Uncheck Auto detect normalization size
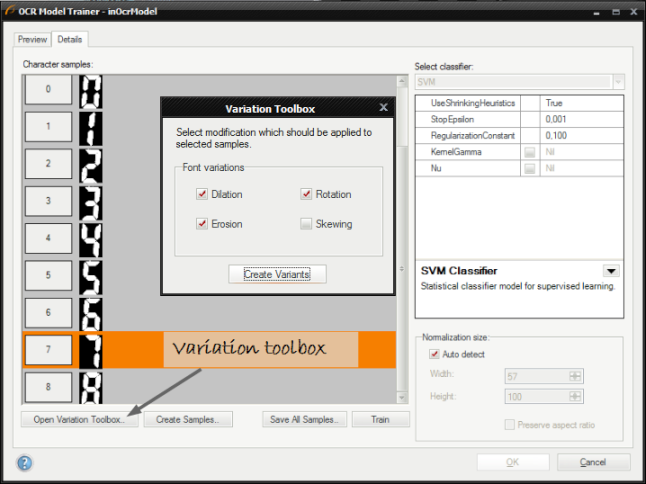This screenshot has width=646, height=484. (x=432, y=355)
